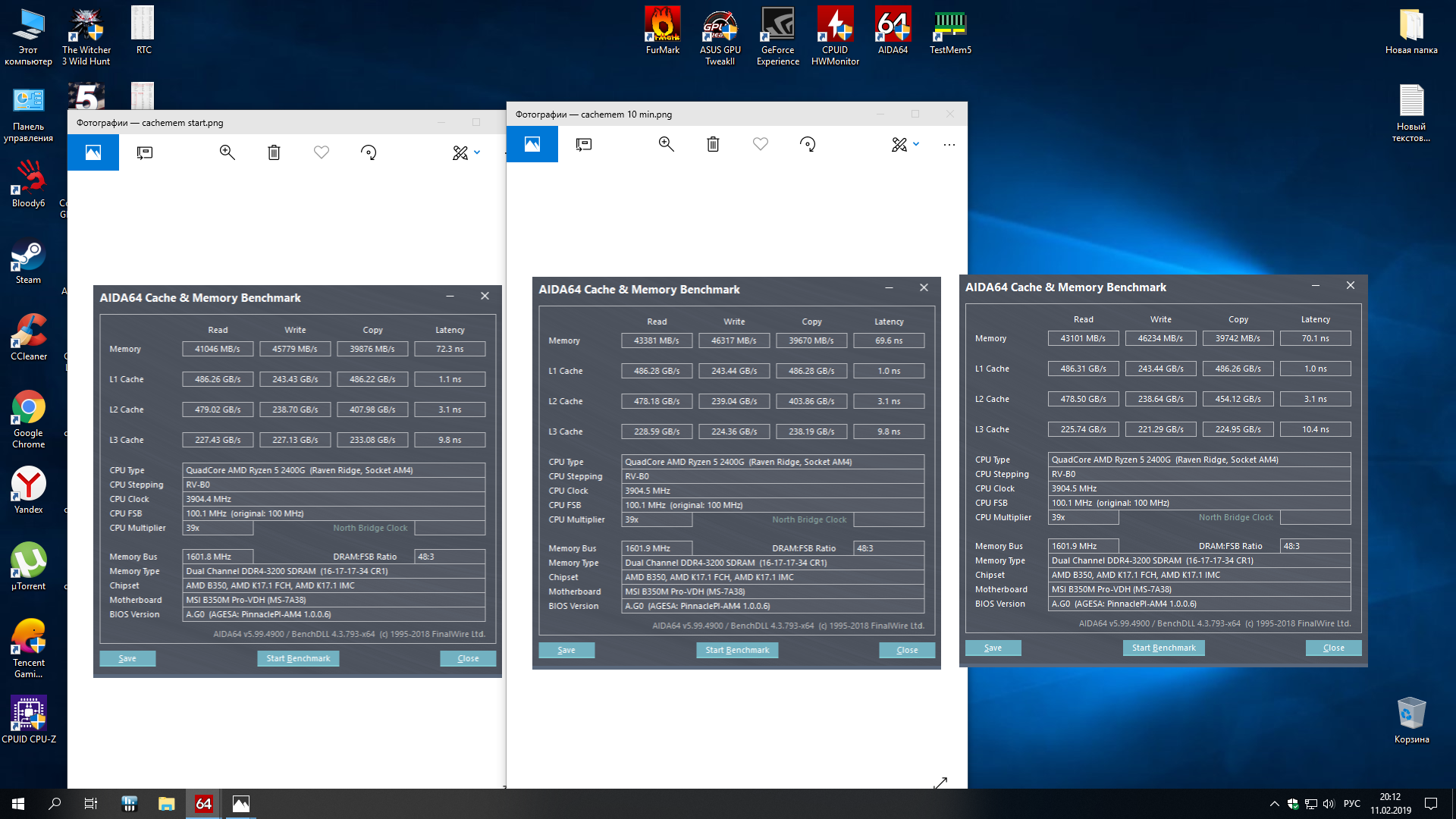The width and height of the screenshot is (1456, 819).
Task: Click Memory Read 41046 MB/s in cachemem start.png
Action: pos(218,349)
